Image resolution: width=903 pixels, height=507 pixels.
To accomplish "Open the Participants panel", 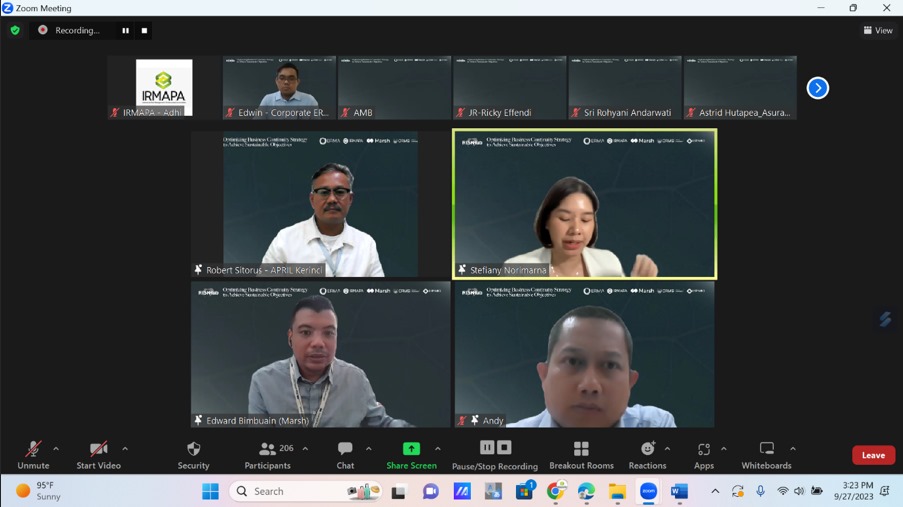I will pyautogui.click(x=268, y=455).
